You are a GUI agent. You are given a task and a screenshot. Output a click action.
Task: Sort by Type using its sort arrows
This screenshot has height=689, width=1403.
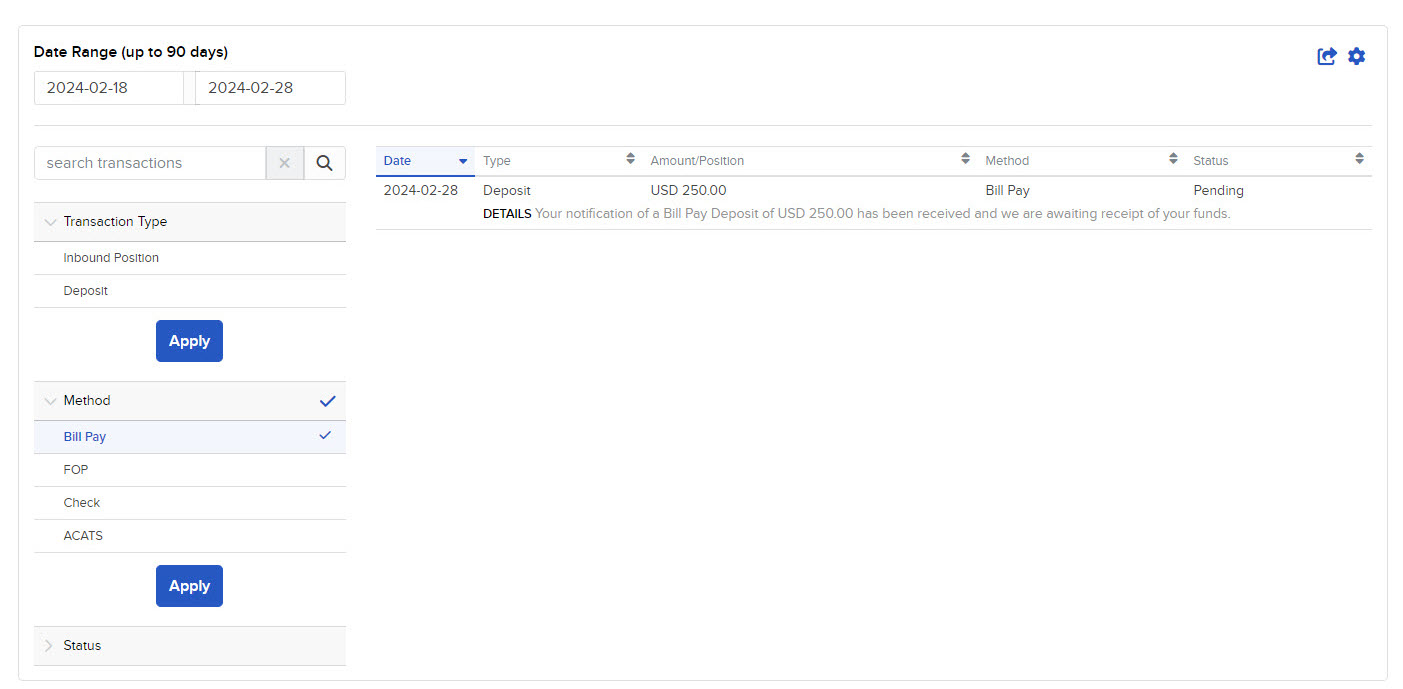(x=630, y=158)
